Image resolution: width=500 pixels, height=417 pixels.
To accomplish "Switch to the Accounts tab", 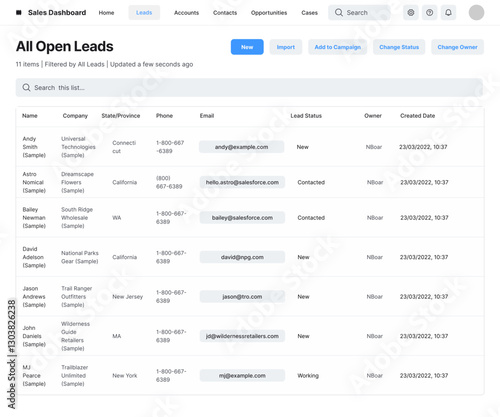I will [x=186, y=13].
